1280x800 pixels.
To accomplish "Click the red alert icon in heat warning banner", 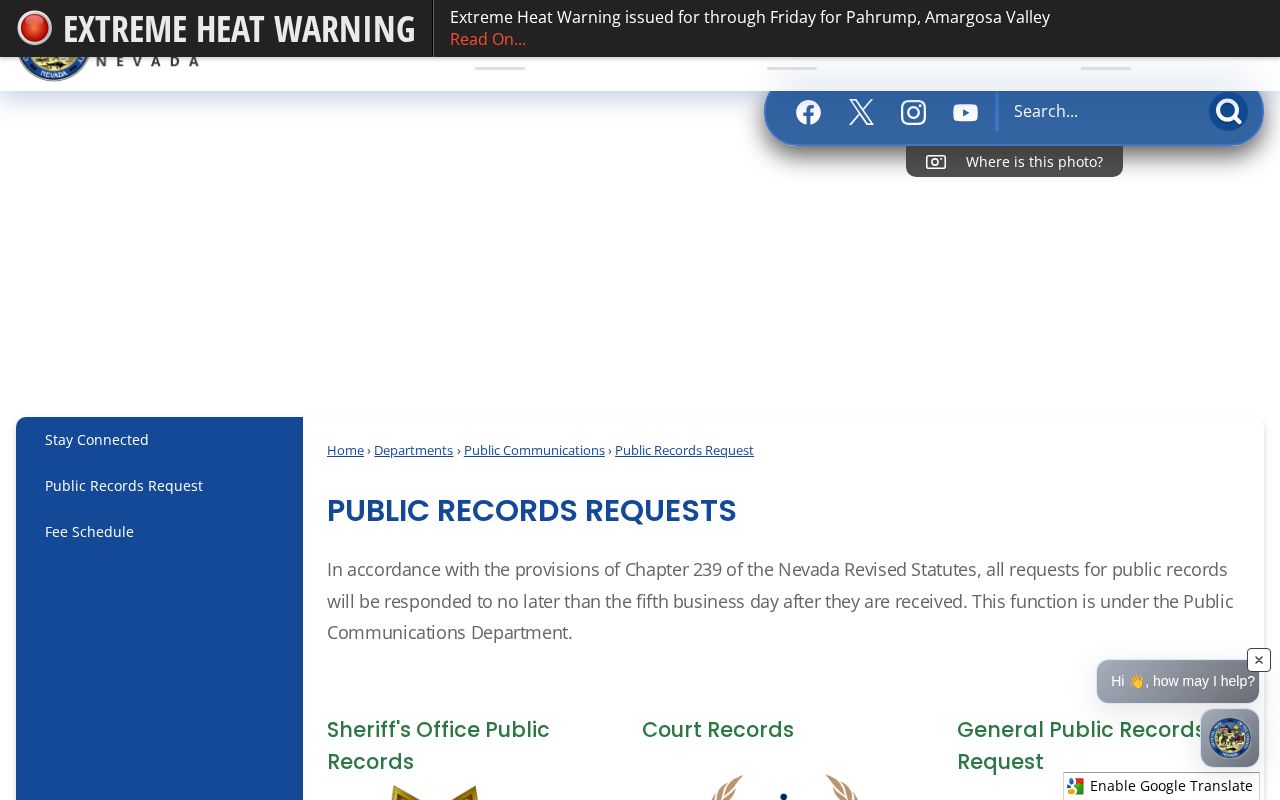I will click(x=34, y=28).
